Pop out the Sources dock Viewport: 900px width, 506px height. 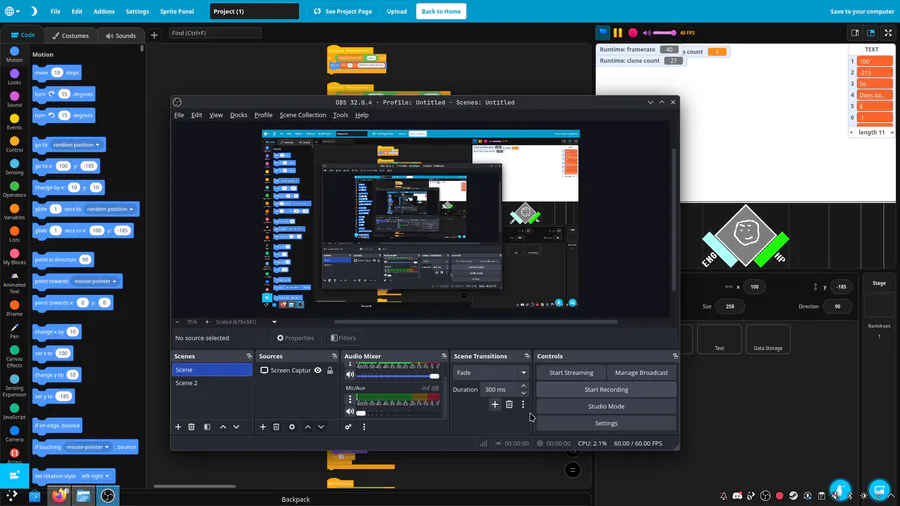pos(334,356)
